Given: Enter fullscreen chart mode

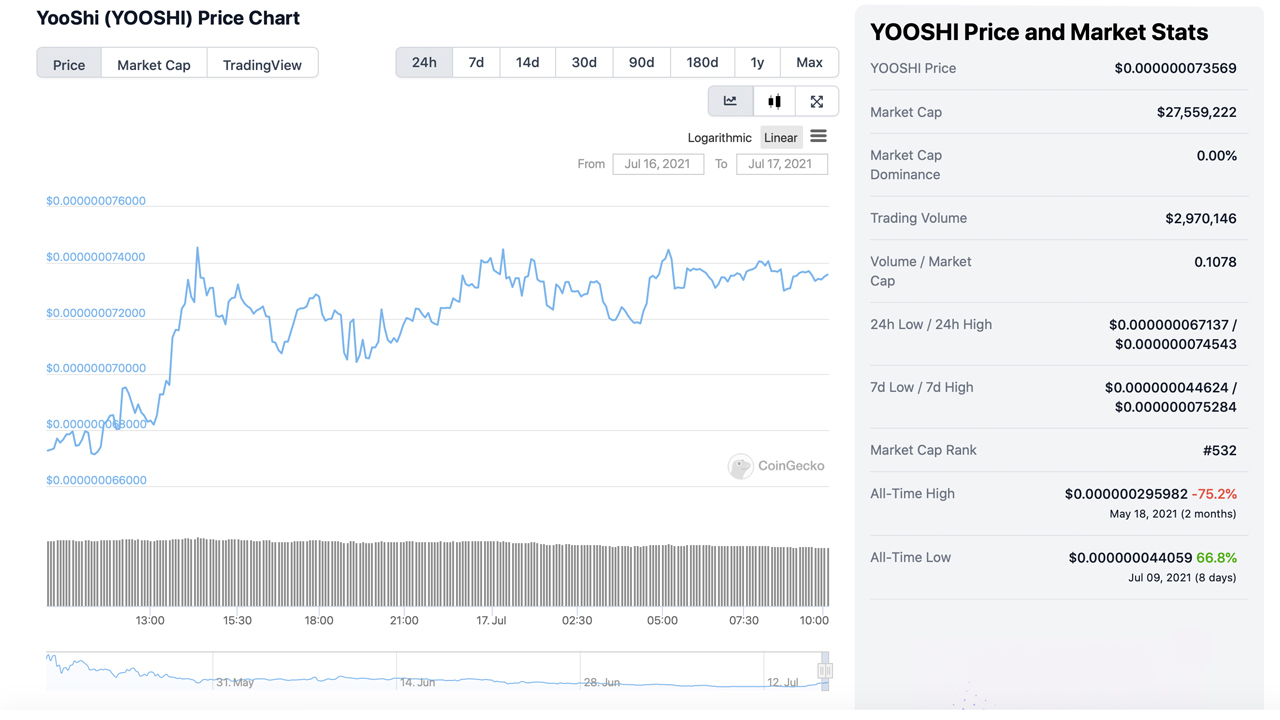Looking at the screenshot, I should 816,101.
